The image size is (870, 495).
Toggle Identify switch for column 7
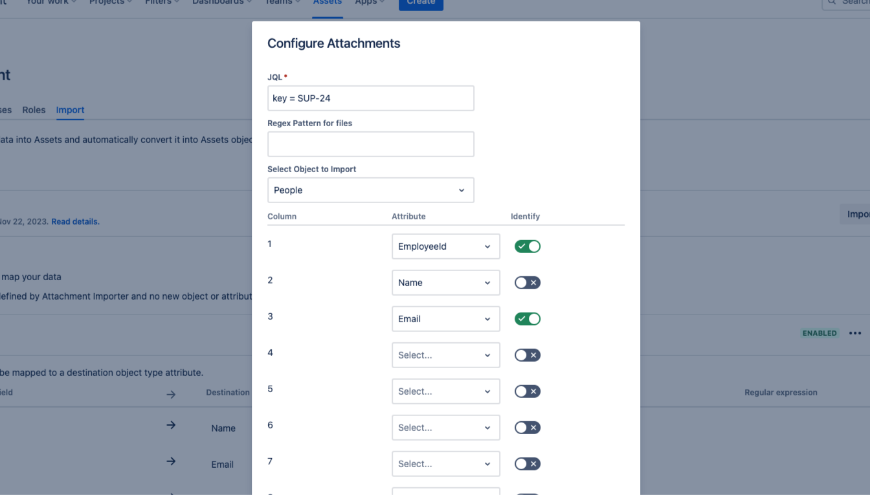tap(527, 464)
